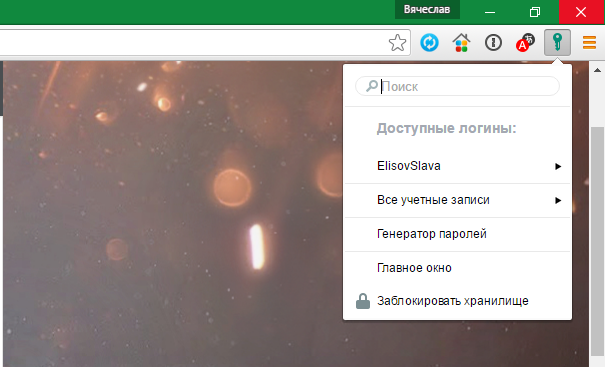Image resolution: width=605 pixels, height=367 pixels.
Task: Expand arrow next to Все учетные записи
Action: point(558,200)
